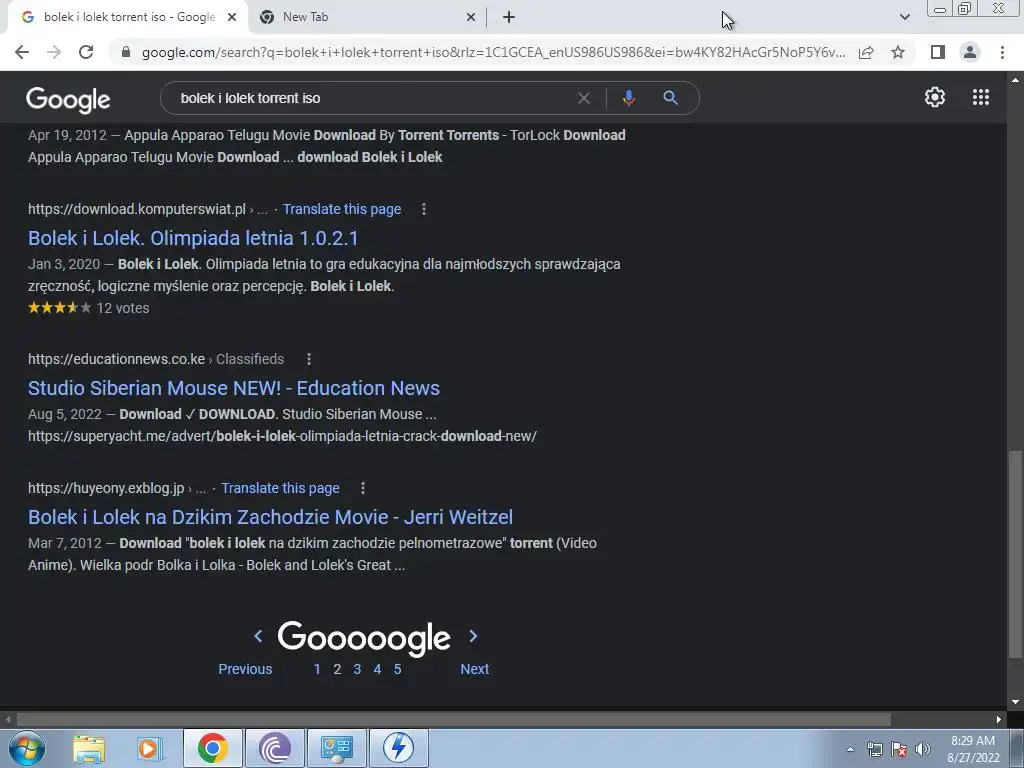The height and width of the screenshot is (768, 1024).
Task: Click the educationnews.co.ke Classifieds breadcrumb
Action: point(250,359)
